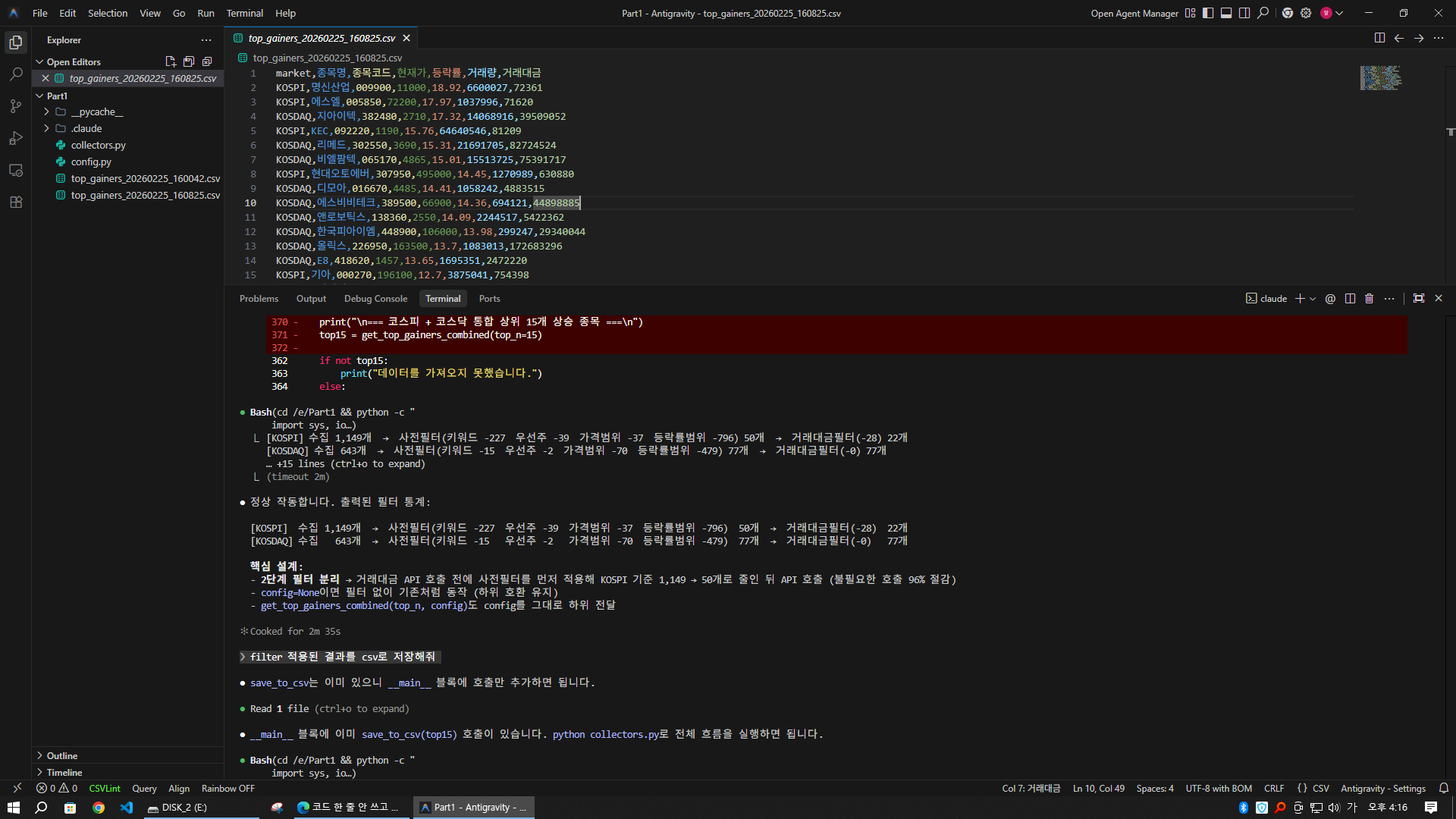The height and width of the screenshot is (819, 1456).
Task: Click Open Agent Manager button
Action: click(x=1134, y=13)
